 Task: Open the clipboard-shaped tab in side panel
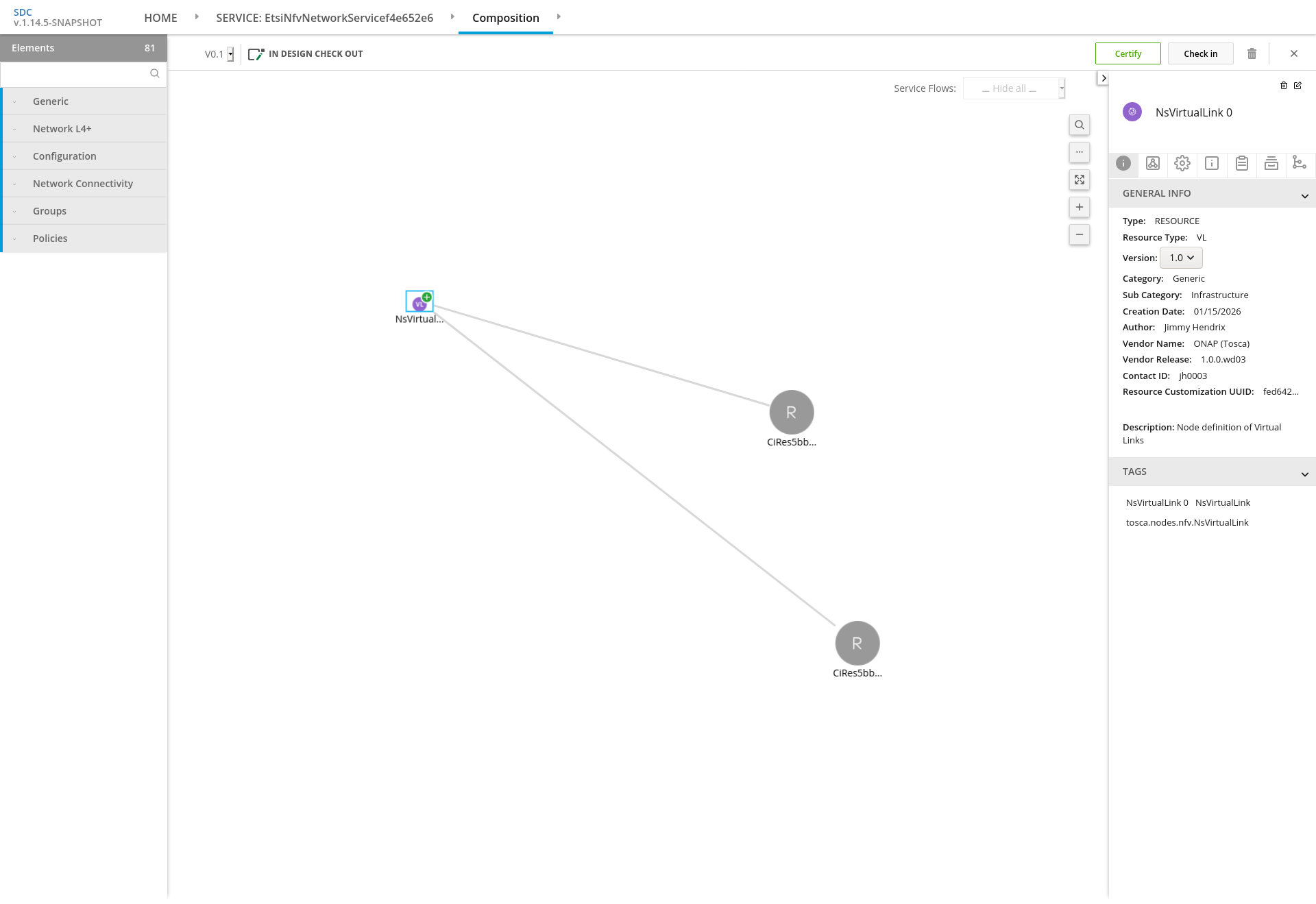pyautogui.click(x=1241, y=163)
